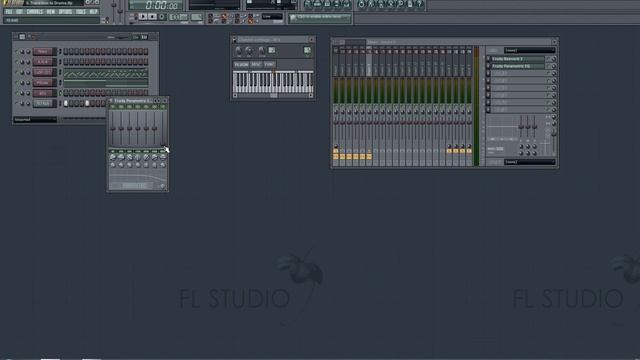Click the keyboard scroll left arrow
Image resolution: width=640 pixels, height=360 pixels.
pos(235,96)
